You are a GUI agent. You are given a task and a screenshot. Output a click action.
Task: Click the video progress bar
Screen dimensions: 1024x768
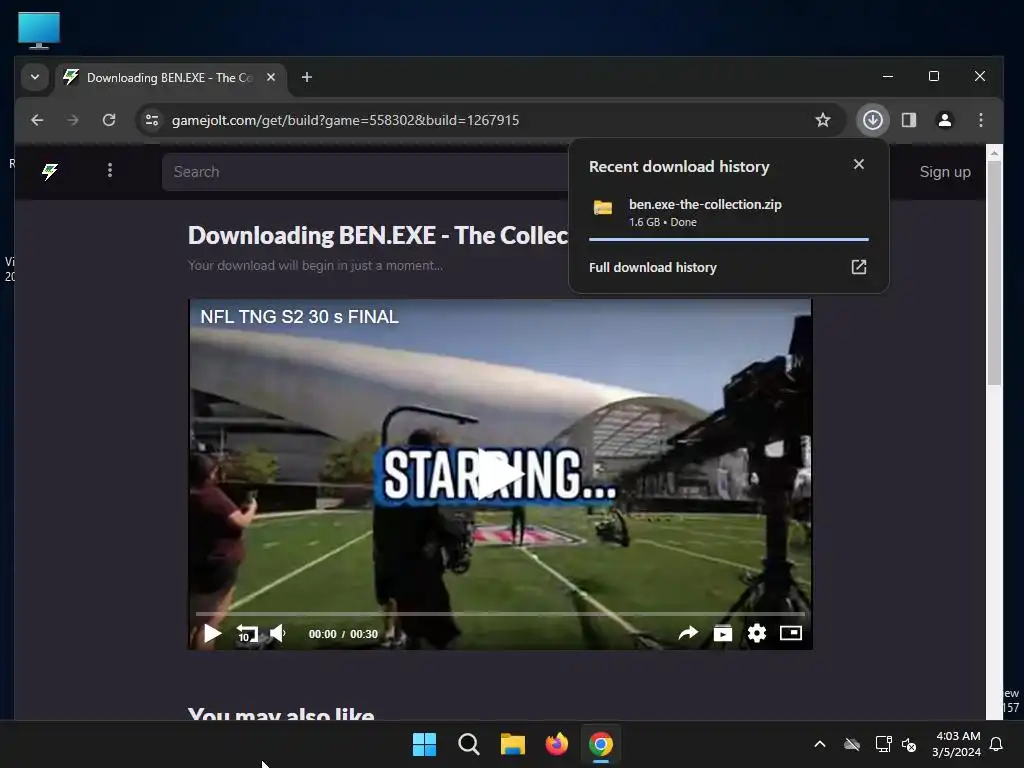click(500, 614)
